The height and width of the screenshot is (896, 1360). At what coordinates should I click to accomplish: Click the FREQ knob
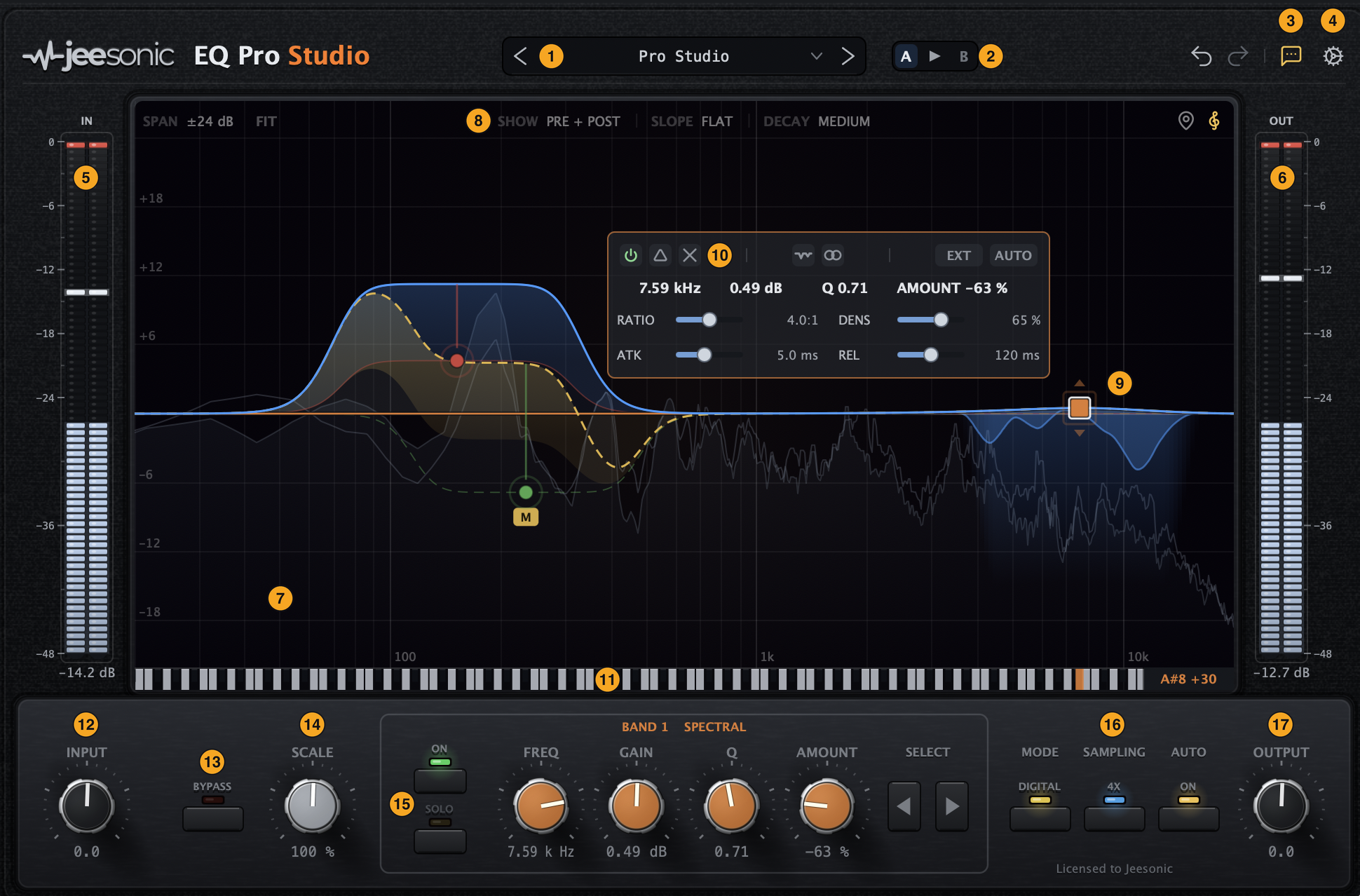coord(540,805)
